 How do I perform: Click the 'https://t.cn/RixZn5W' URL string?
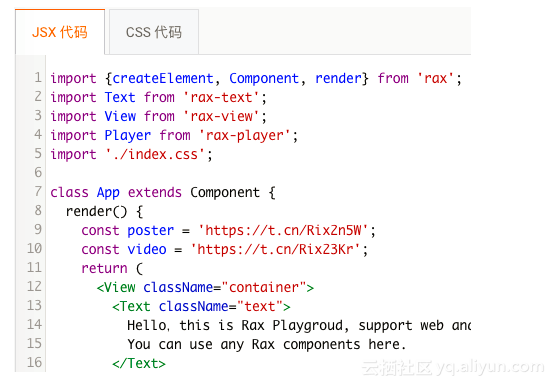point(283,231)
